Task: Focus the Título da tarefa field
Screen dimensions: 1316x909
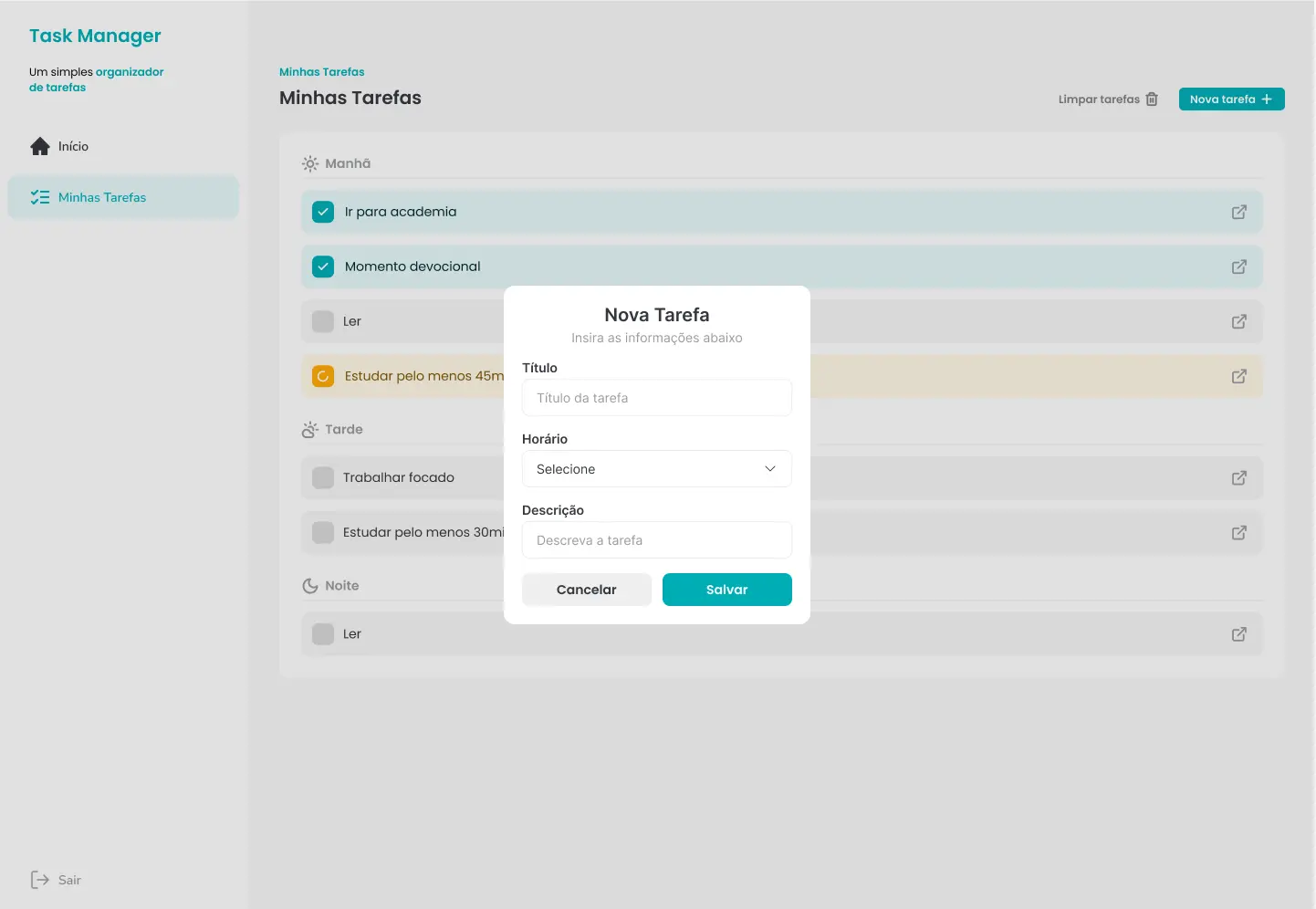Action: (657, 398)
